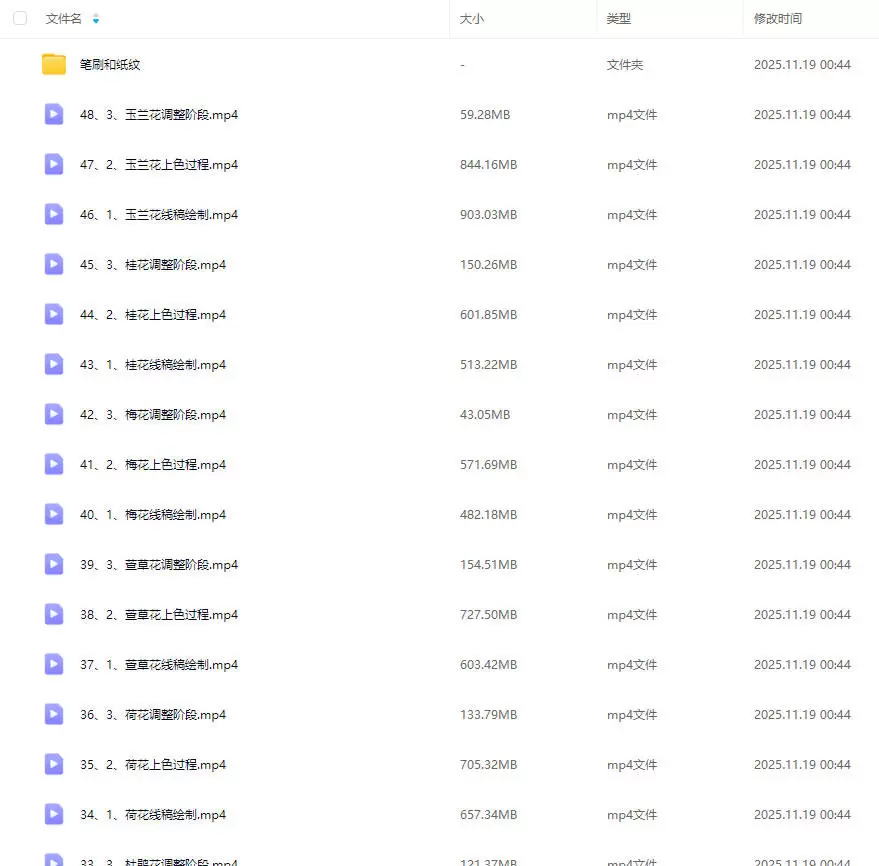Toggle the select-all checkbox in header

[x=20, y=19]
